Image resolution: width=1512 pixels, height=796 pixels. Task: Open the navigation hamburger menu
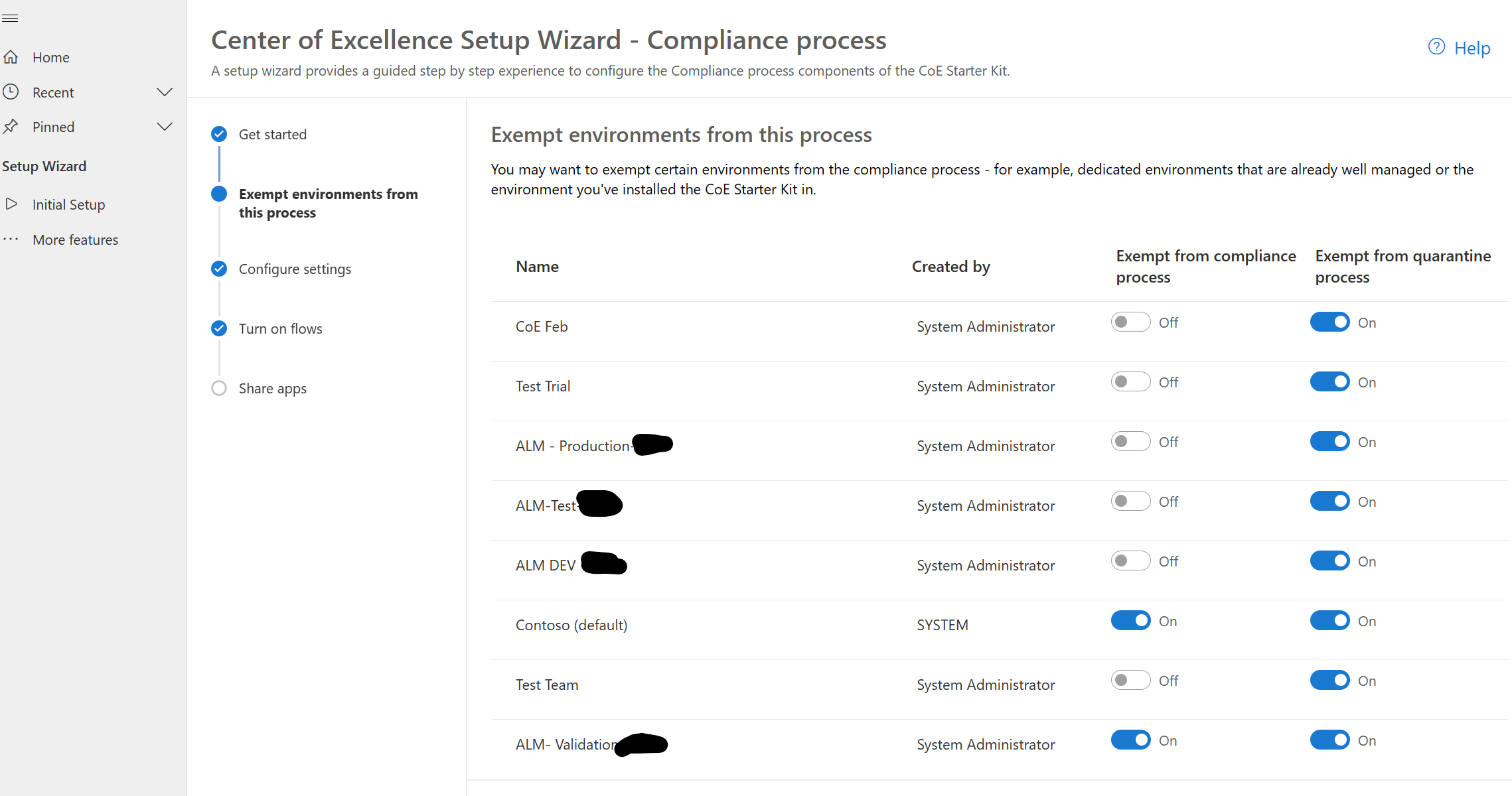pyautogui.click(x=11, y=18)
